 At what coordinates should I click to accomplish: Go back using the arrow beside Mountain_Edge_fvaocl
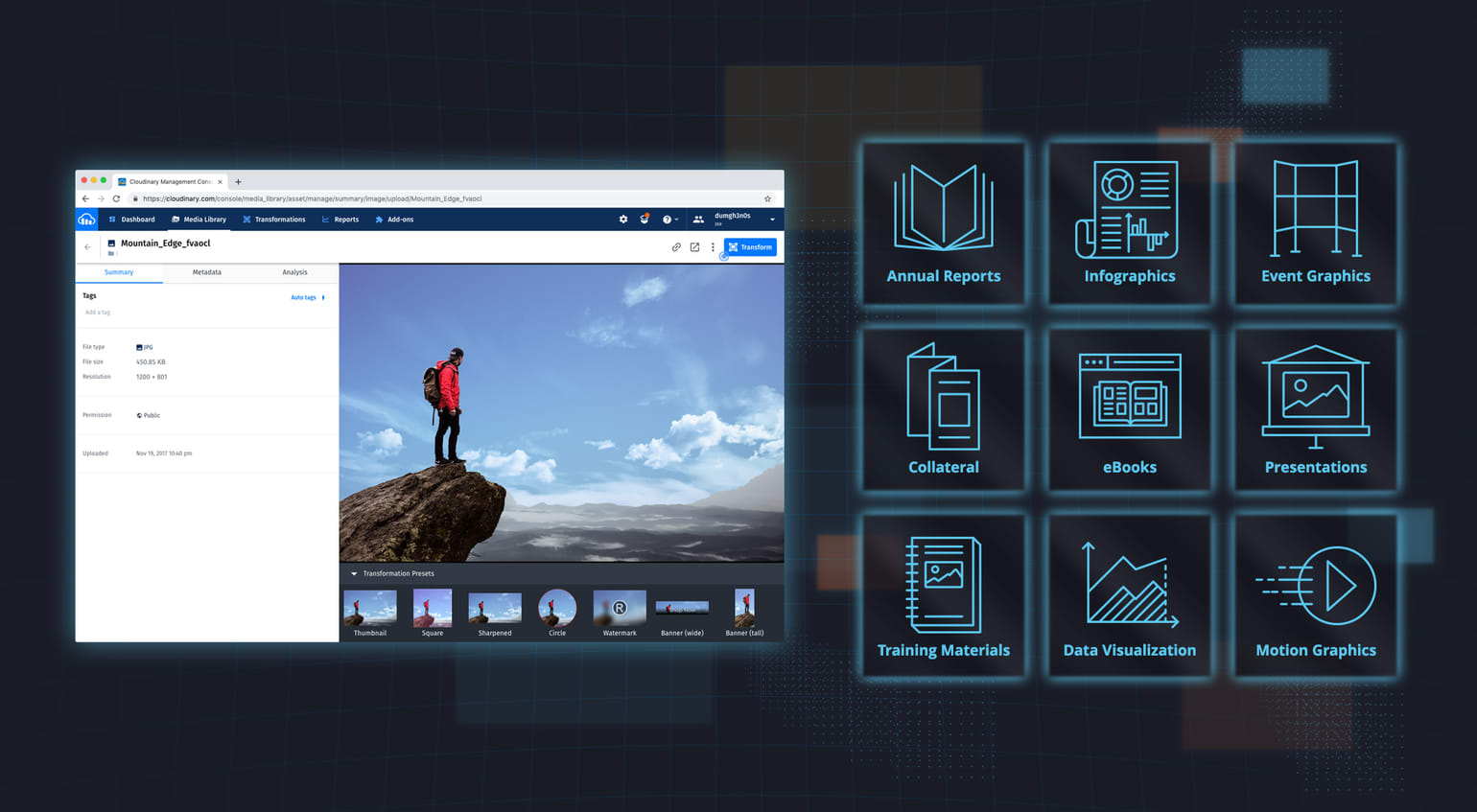pyautogui.click(x=88, y=246)
